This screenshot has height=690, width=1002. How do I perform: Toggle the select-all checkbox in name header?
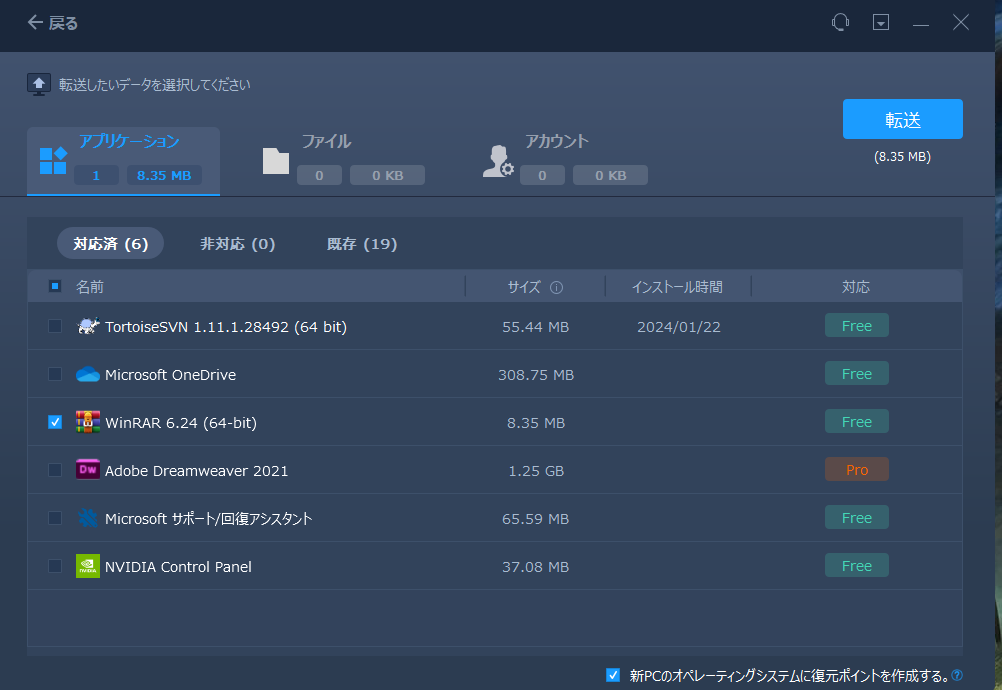pos(57,286)
